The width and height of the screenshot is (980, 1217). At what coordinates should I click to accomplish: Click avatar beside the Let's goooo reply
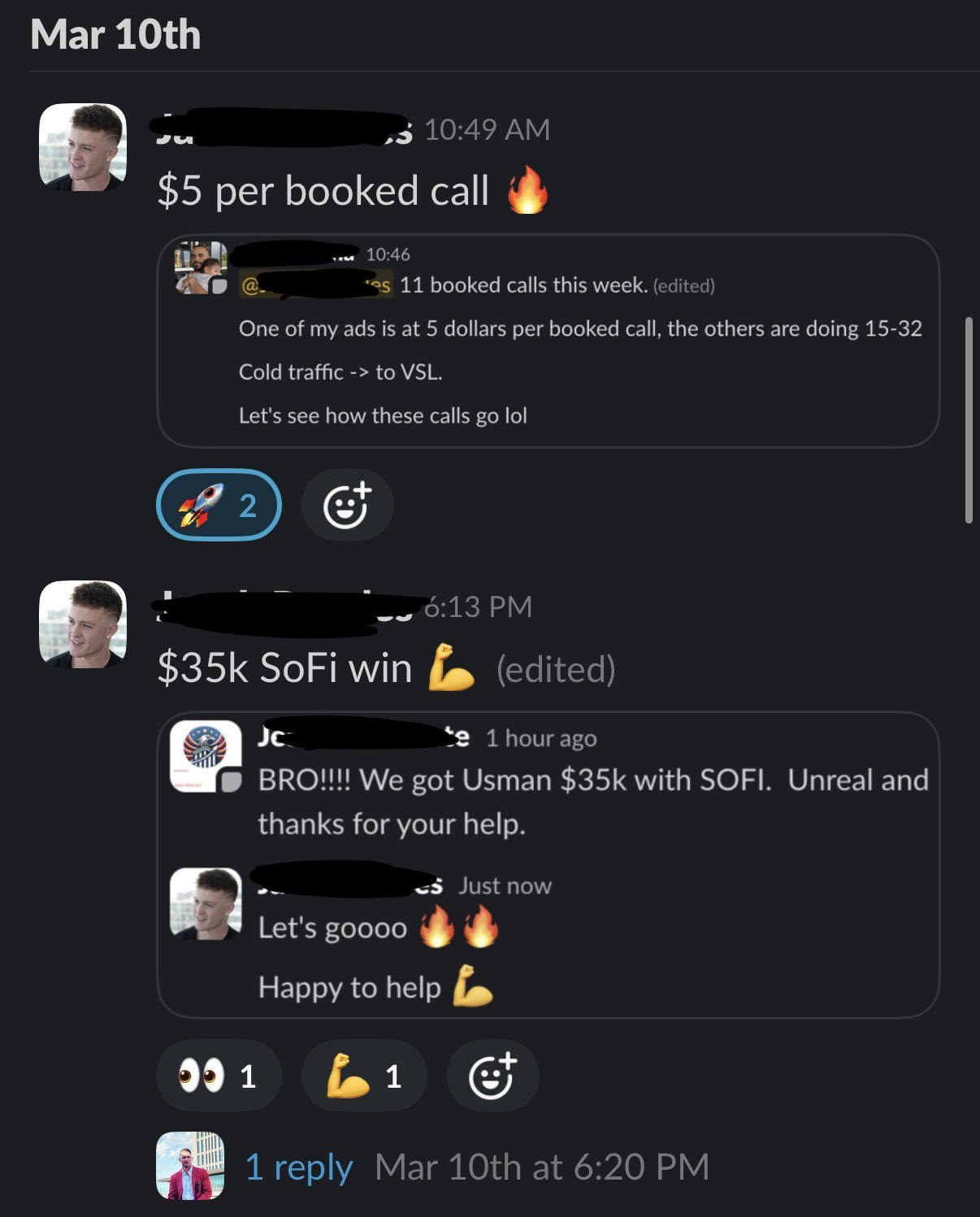206,903
